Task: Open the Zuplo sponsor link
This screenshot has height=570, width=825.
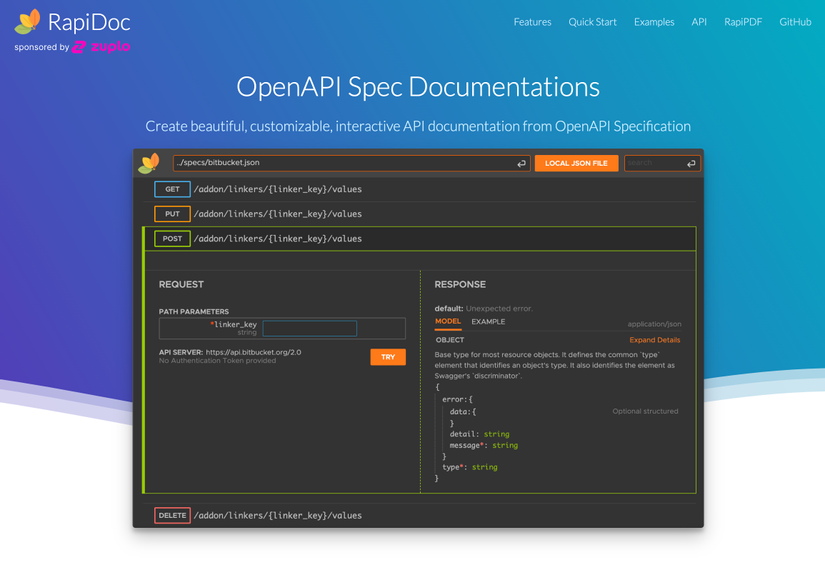Action: [101, 47]
